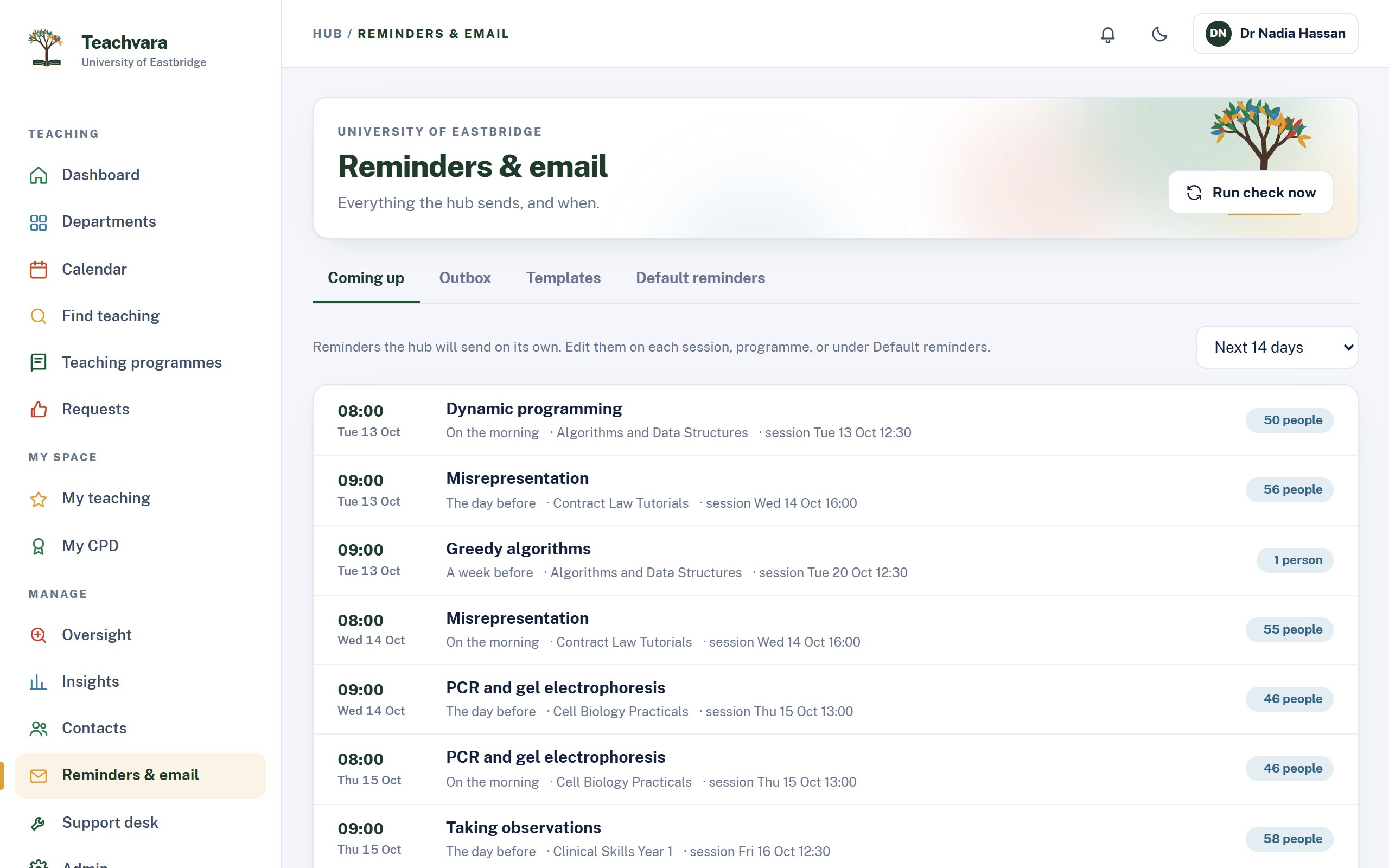The width and height of the screenshot is (1389, 868).
Task: Click the 1 person badge
Action: click(1294, 560)
